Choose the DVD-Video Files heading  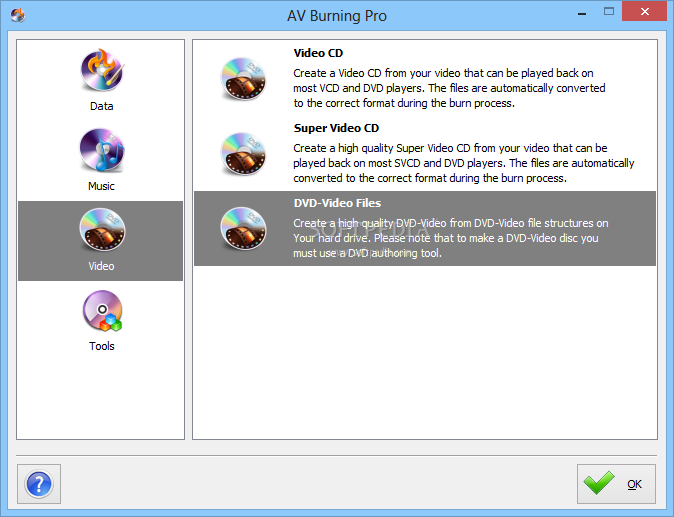click(337, 203)
